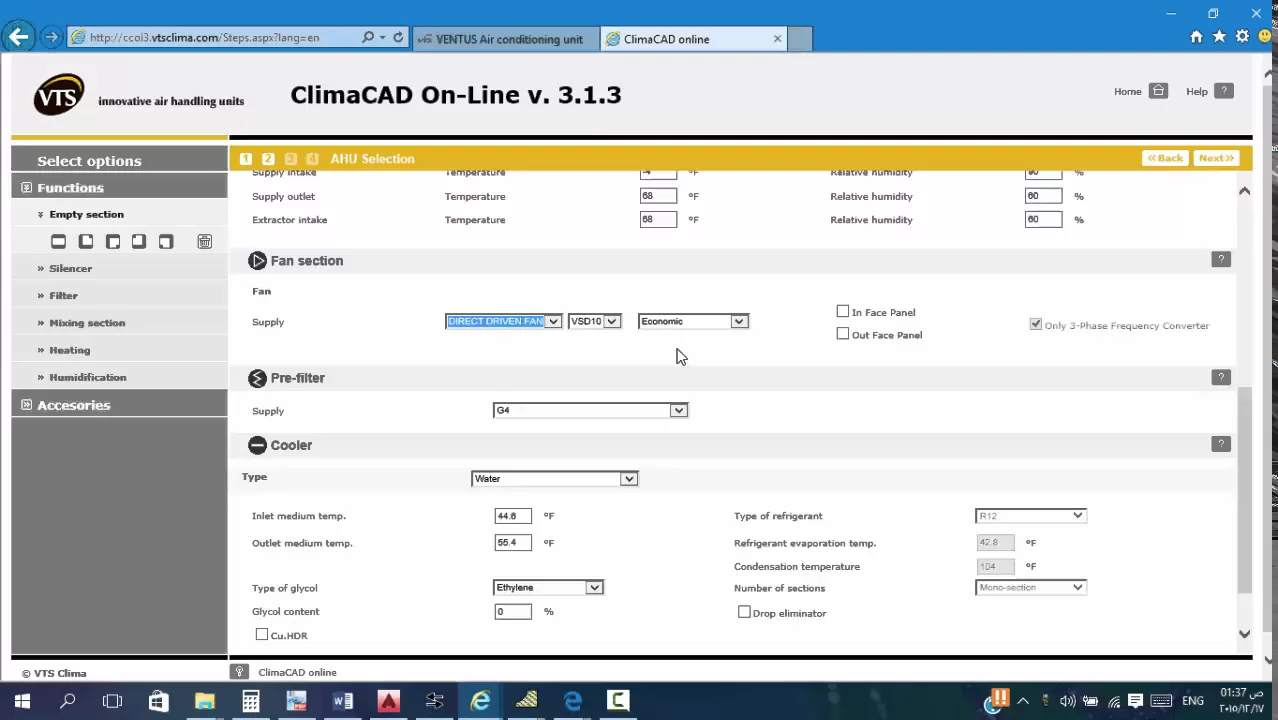Open the Windows Start menu

click(x=22, y=701)
